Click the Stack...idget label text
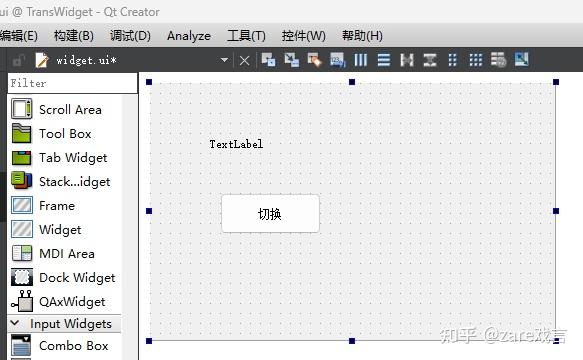Viewport: 583px width, 360px height. (74, 182)
